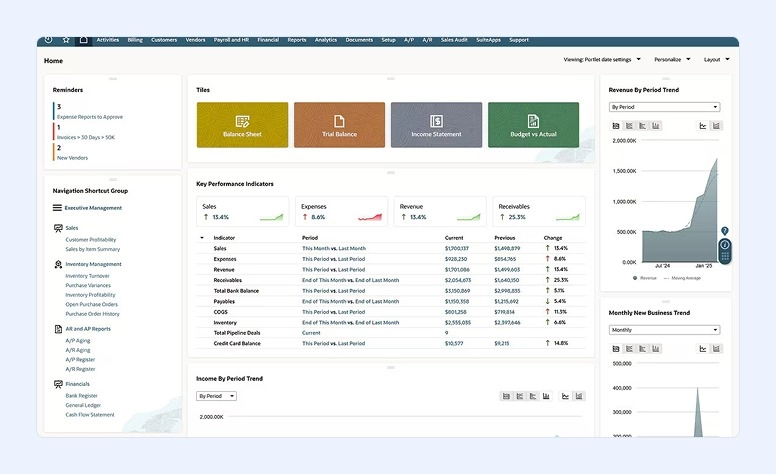776x474 pixels.
Task: Click the Receivables KPI card
Action: coord(539,212)
